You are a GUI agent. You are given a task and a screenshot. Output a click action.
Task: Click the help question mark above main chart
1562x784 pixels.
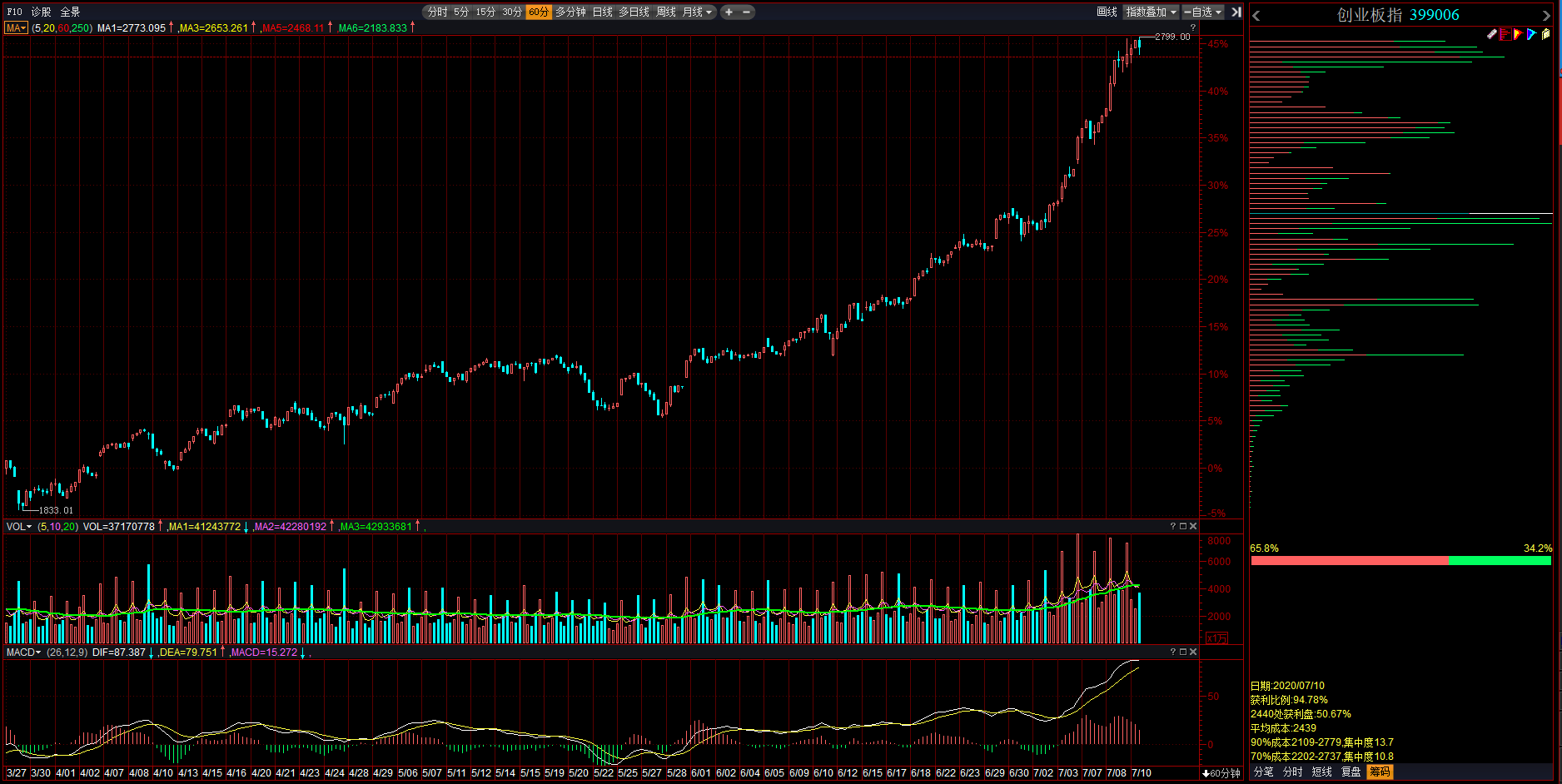click(x=1193, y=27)
